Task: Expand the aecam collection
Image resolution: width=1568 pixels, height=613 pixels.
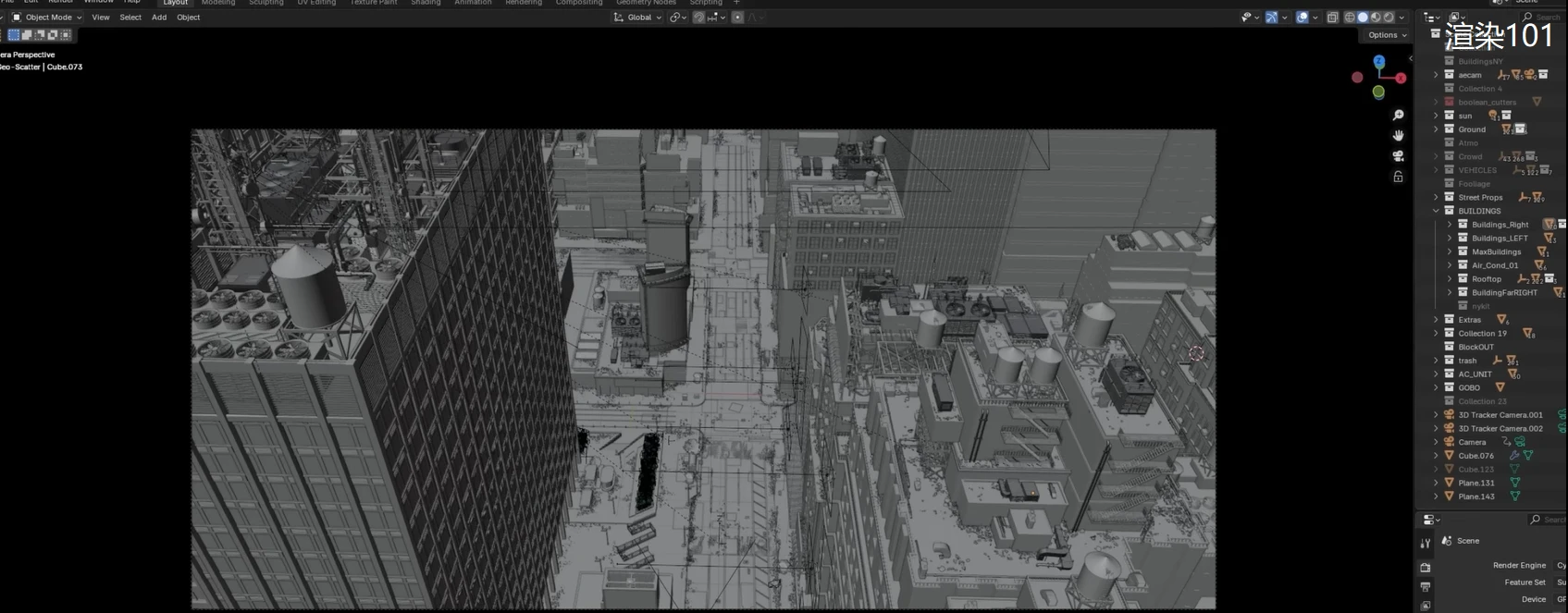Action: 1437,75
